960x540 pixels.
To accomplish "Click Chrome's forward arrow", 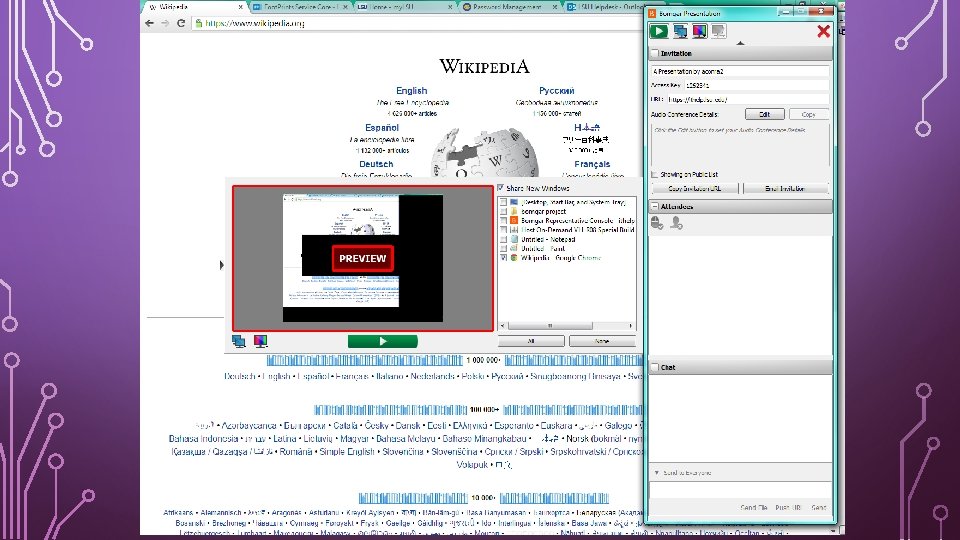I will [x=165, y=23].
